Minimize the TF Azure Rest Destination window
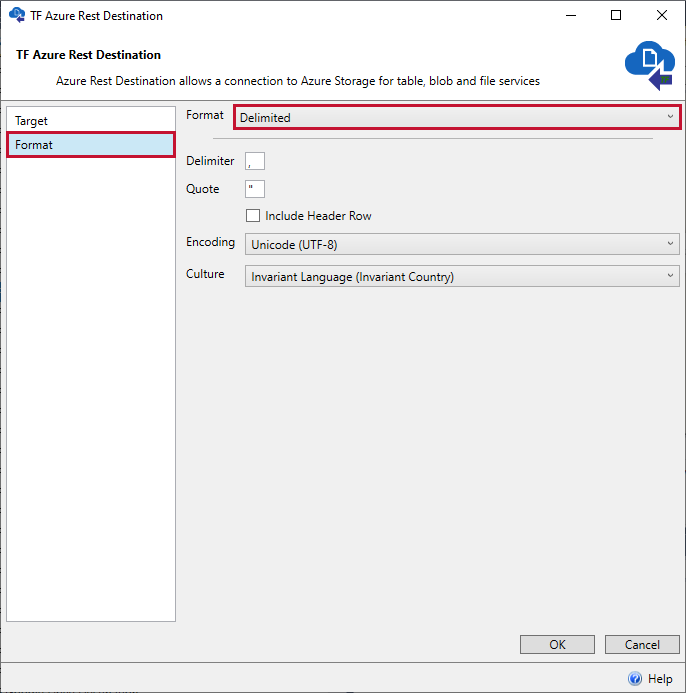This screenshot has height=693, width=686. pyautogui.click(x=571, y=15)
